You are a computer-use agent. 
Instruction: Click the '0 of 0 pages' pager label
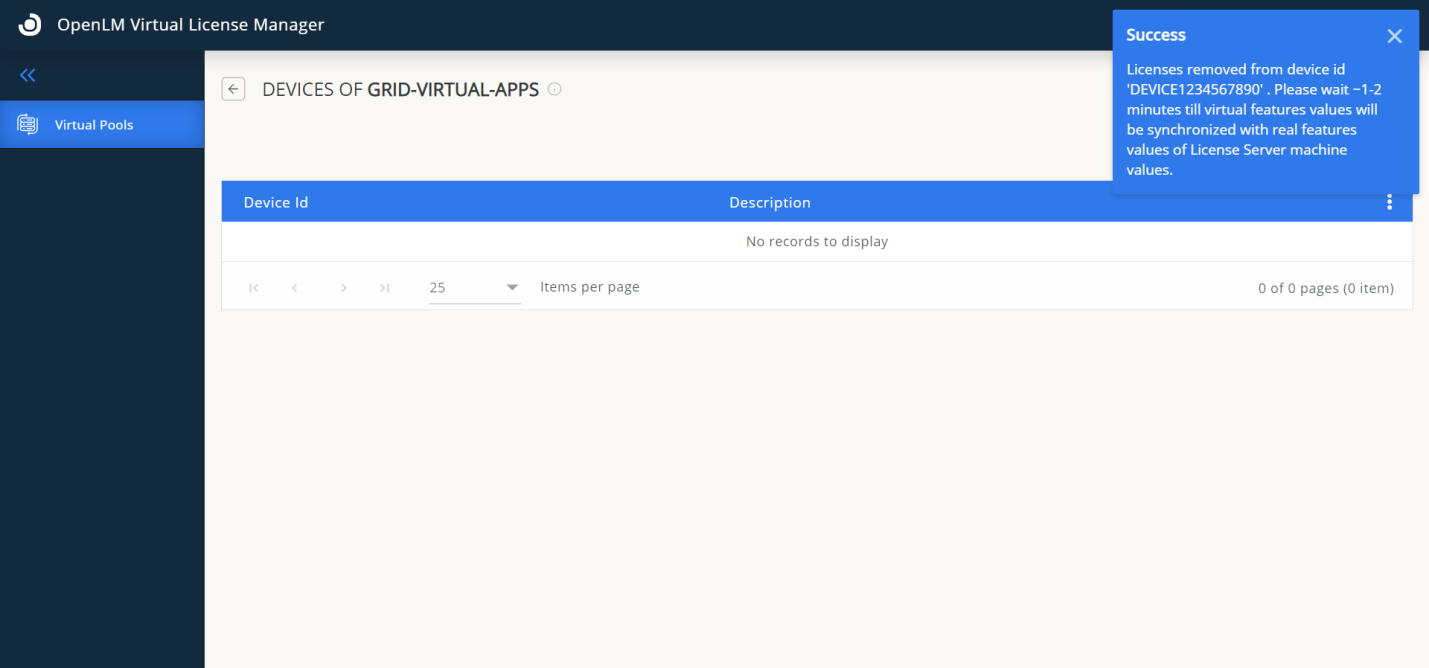click(x=1325, y=288)
